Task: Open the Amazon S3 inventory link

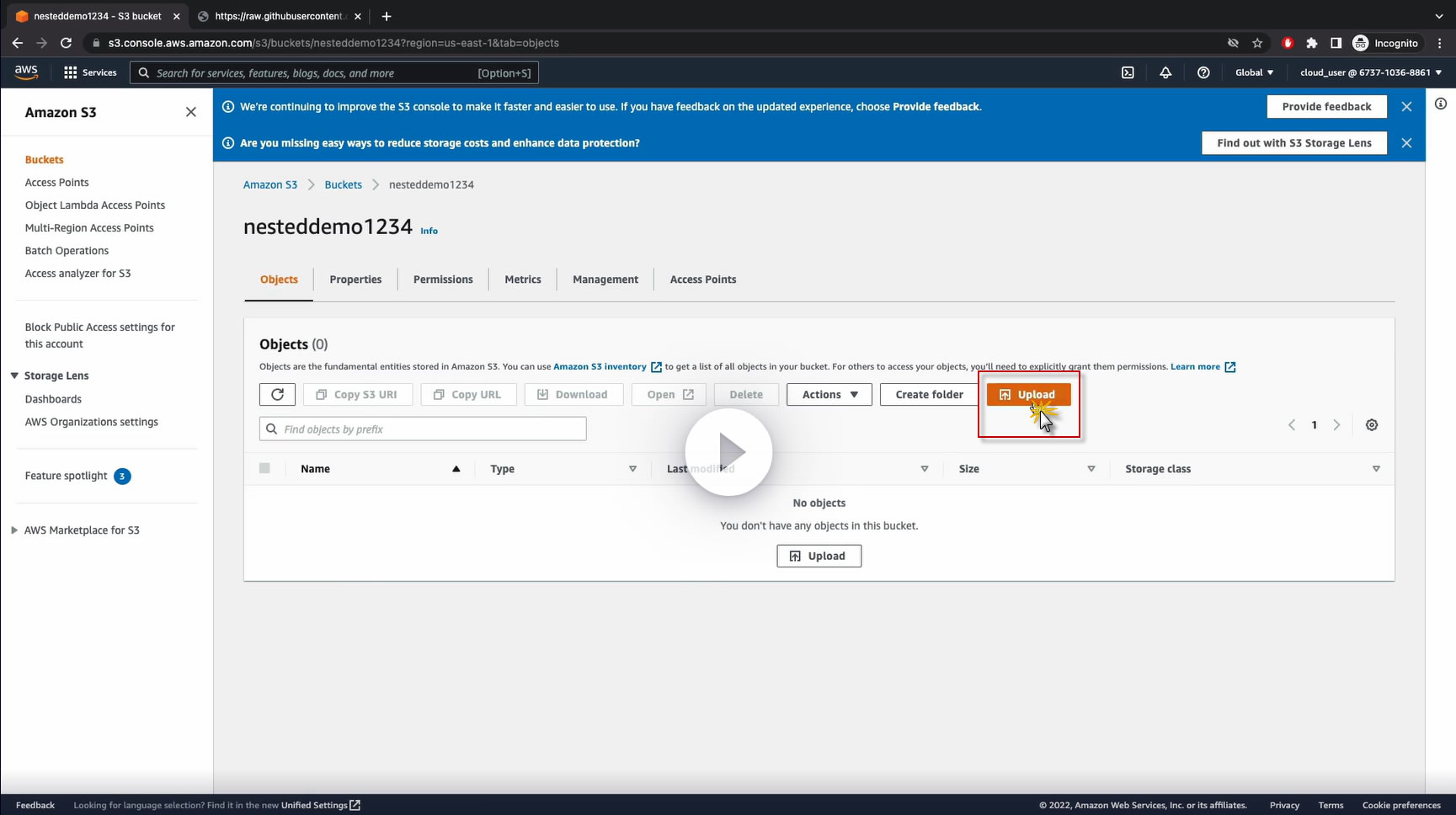Action: (x=607, y=366)
